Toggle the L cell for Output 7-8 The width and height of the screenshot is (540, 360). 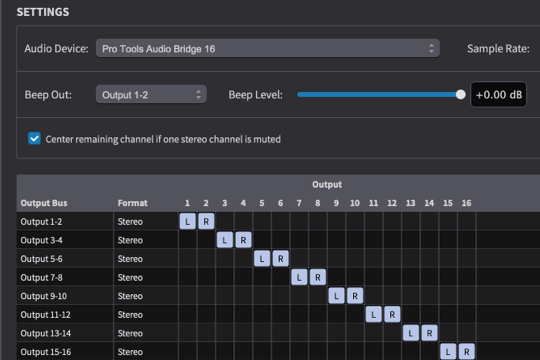pyautogui.click(x=299, y=277)
